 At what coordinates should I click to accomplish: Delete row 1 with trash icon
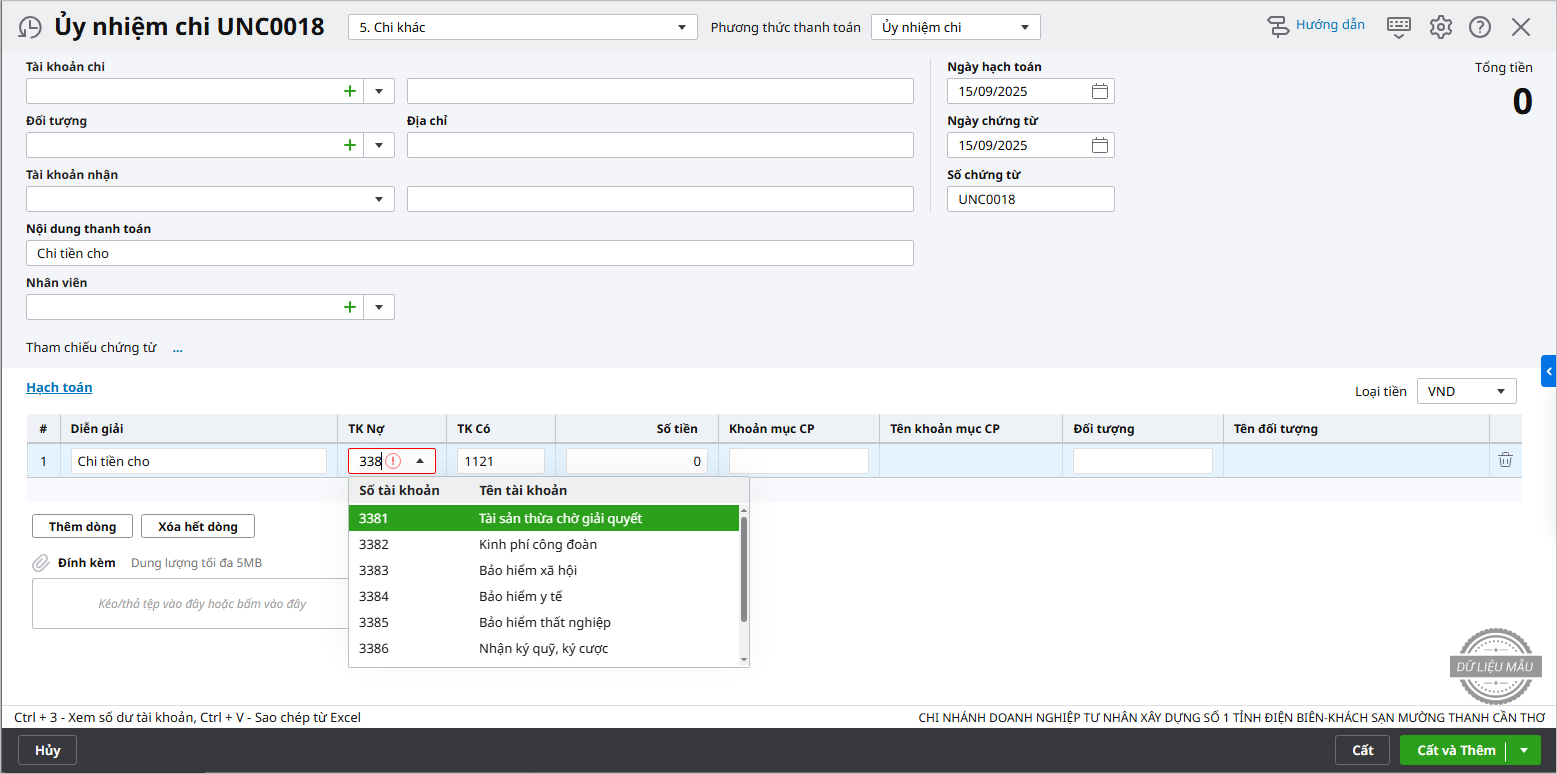tap(1505, 460)
